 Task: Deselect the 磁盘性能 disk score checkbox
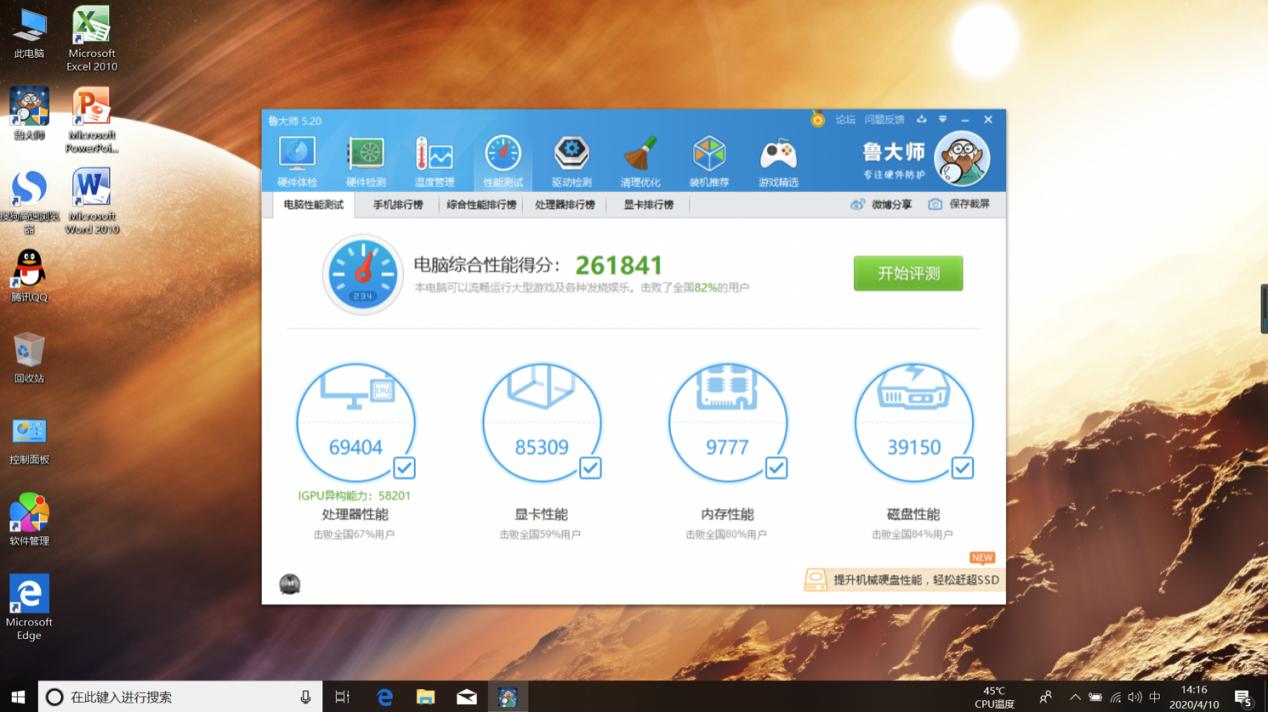[x=962, y=468]
